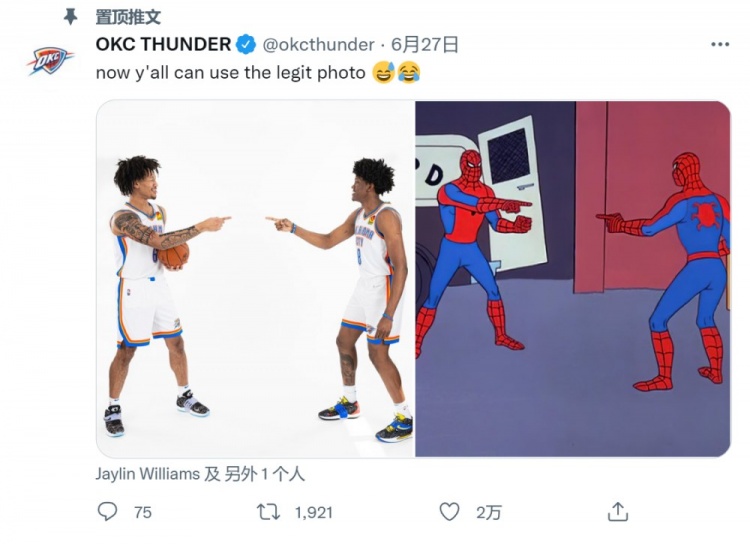750x544 pixels.
Task: Open the @okcthunder handle link
Action: [318, 44]
